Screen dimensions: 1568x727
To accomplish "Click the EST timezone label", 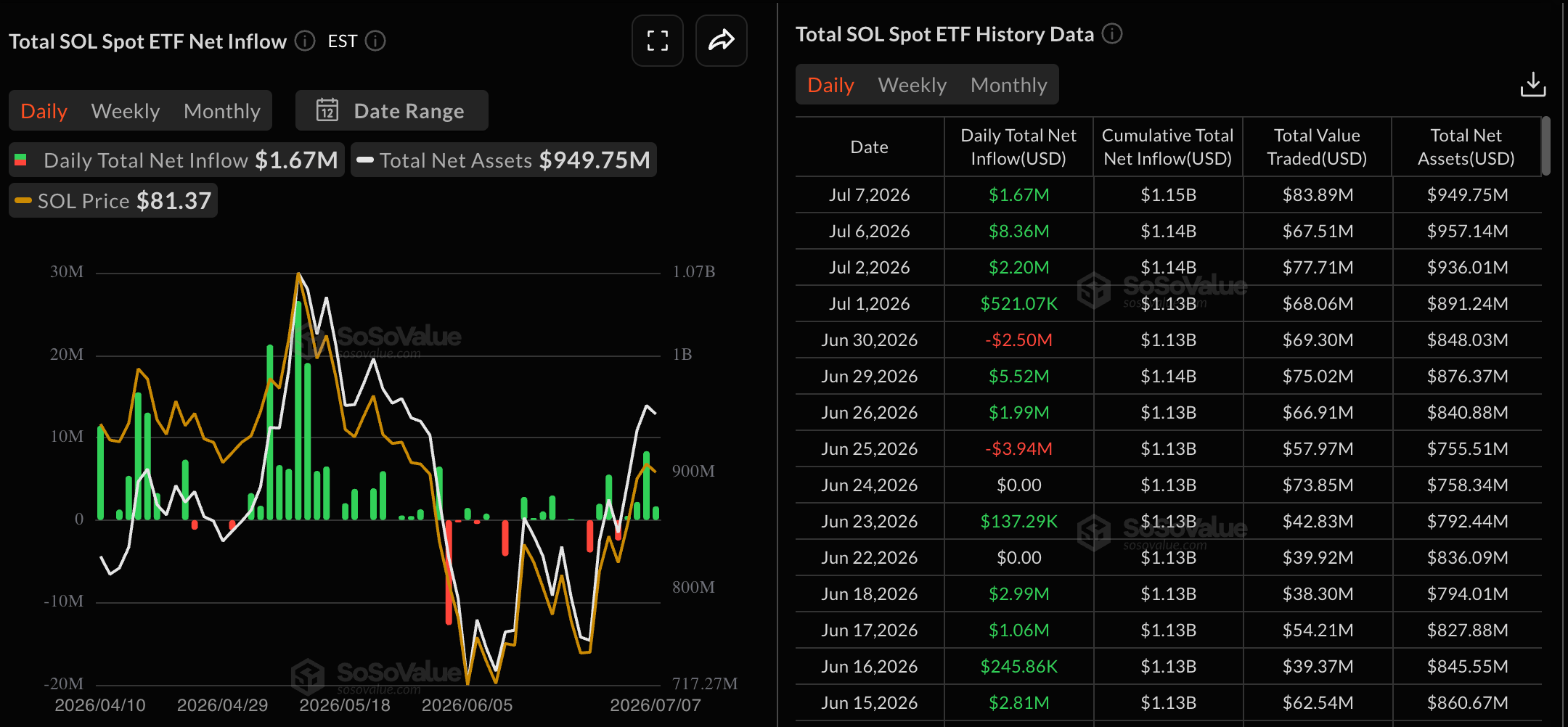I will (x=343, y=41).
